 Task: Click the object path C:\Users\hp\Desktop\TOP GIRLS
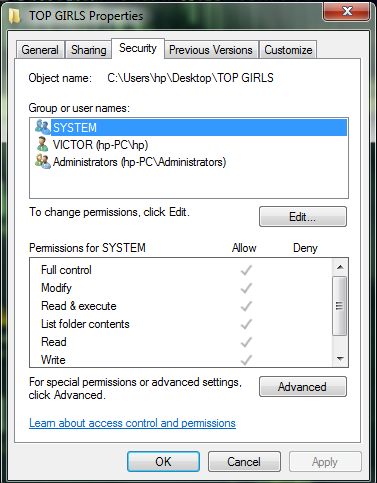(190, 78)
